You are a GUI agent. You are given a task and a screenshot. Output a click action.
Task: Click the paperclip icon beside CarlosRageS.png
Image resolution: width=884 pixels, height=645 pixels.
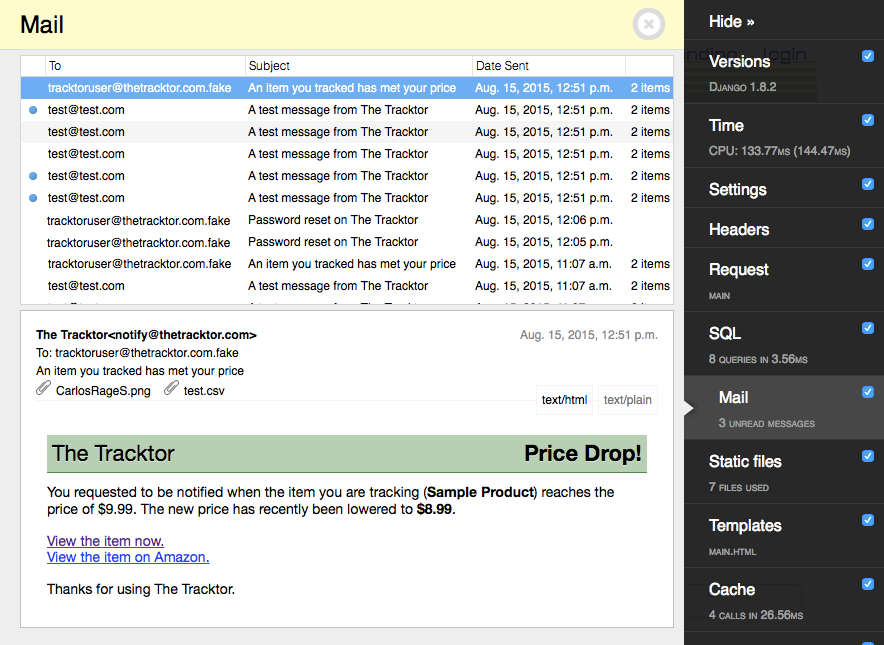(x=43, y=388)
